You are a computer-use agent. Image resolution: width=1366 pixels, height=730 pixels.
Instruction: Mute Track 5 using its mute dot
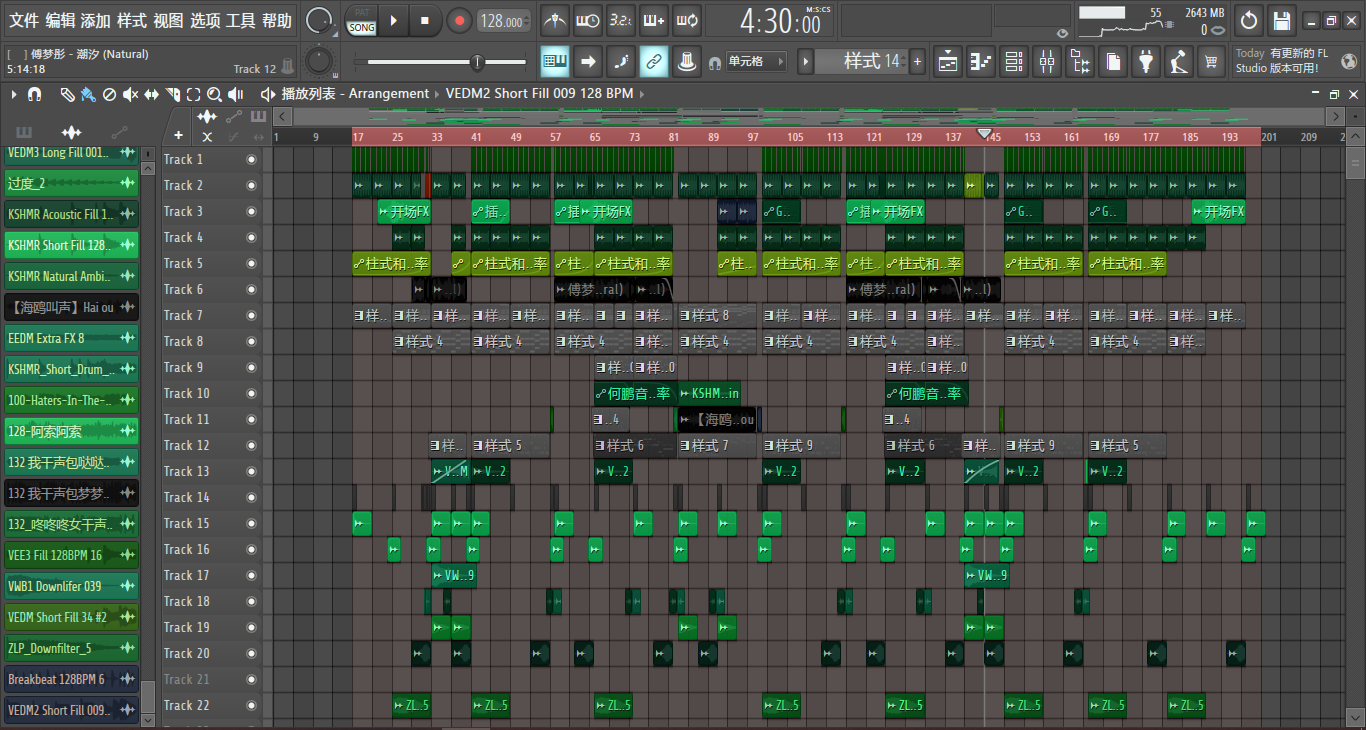[251, 263]
